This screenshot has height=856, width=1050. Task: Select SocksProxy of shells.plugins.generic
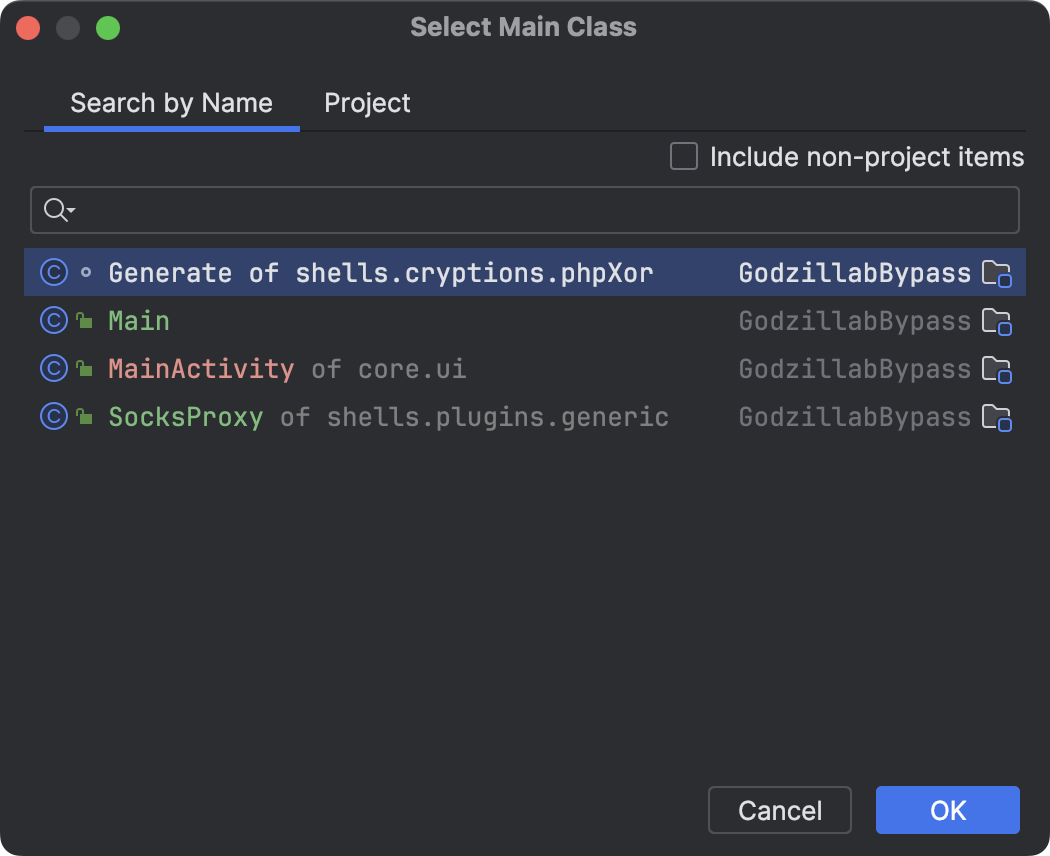click(388, 417)
